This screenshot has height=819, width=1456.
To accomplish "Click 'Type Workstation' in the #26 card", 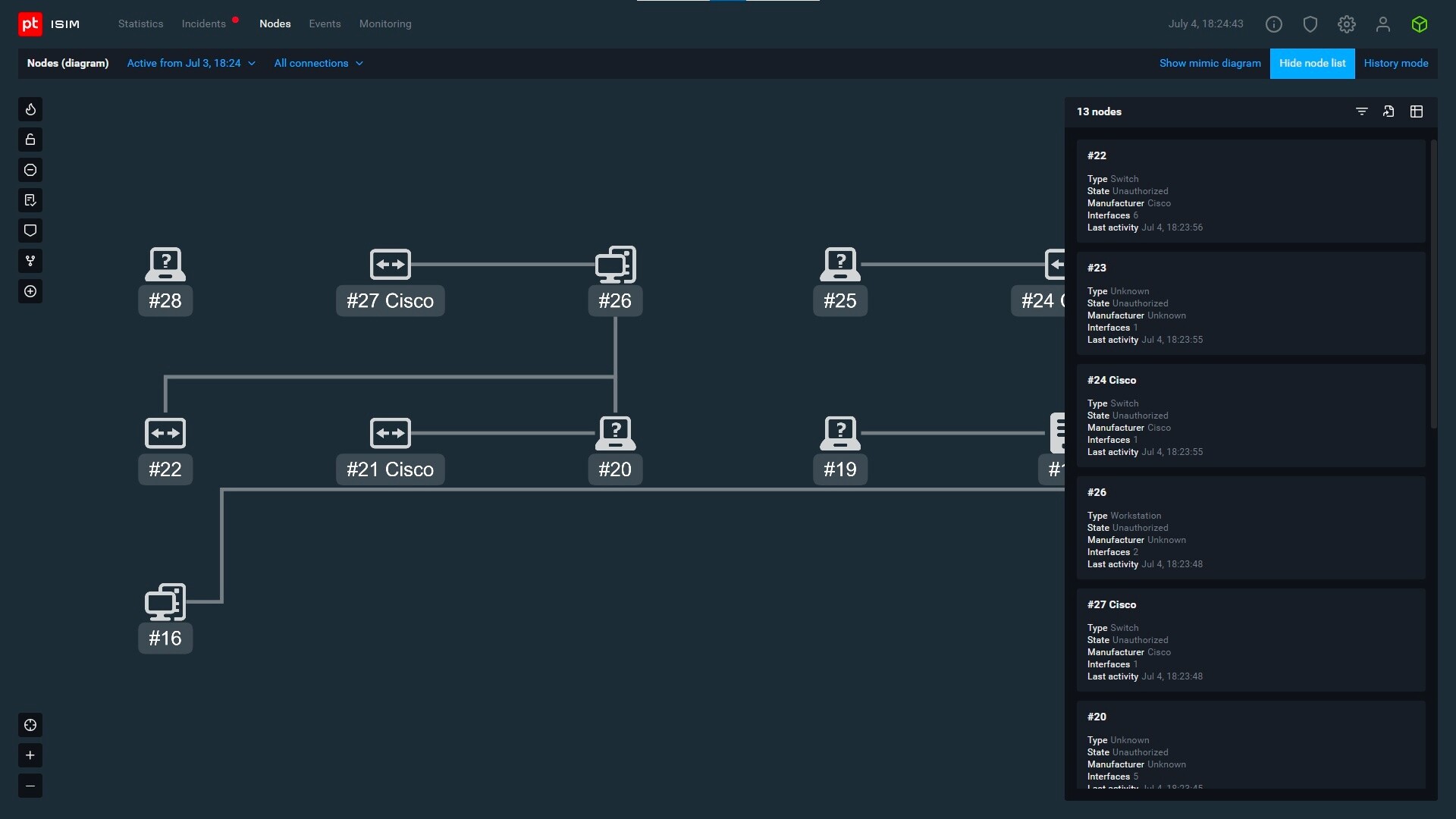I will tap(1124, 516).
